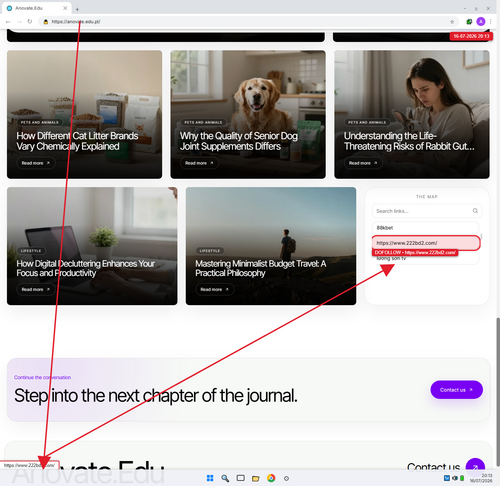Click Lifestyle tag on decluttering card
Screen dimensions: 500x486
click(31, 251)
